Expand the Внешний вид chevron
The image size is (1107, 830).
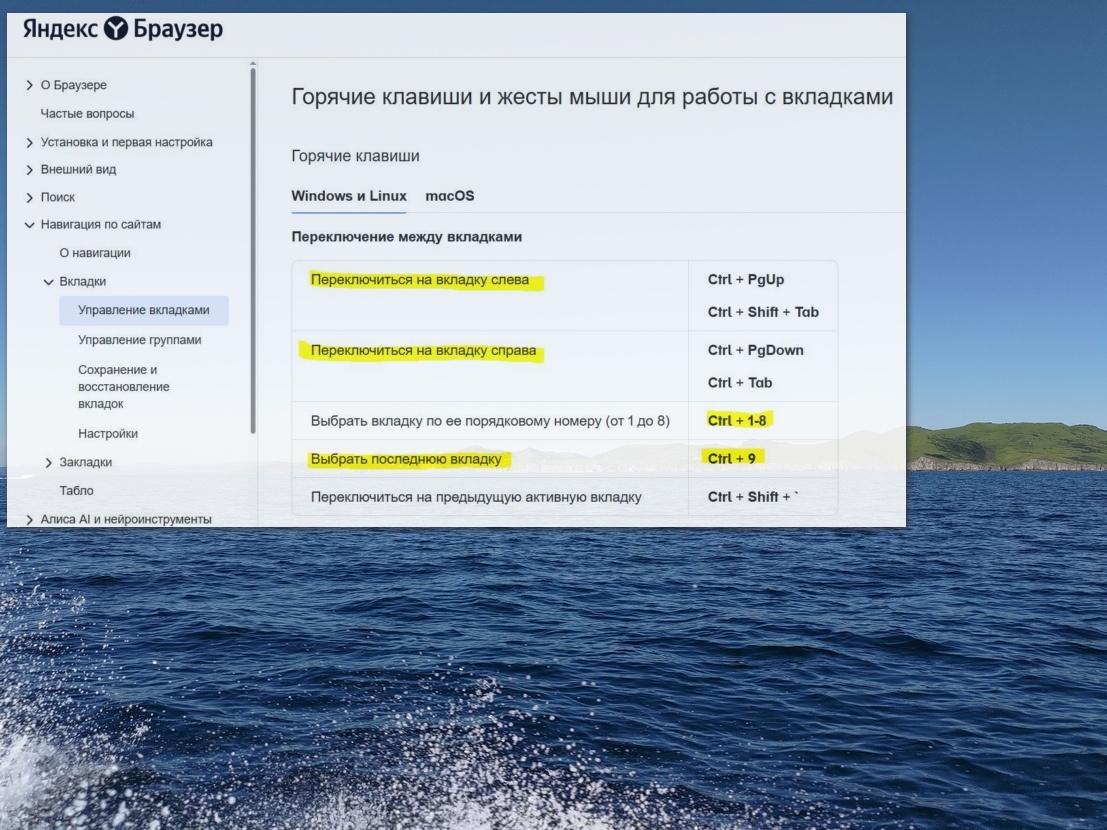(x=29, y=170)
